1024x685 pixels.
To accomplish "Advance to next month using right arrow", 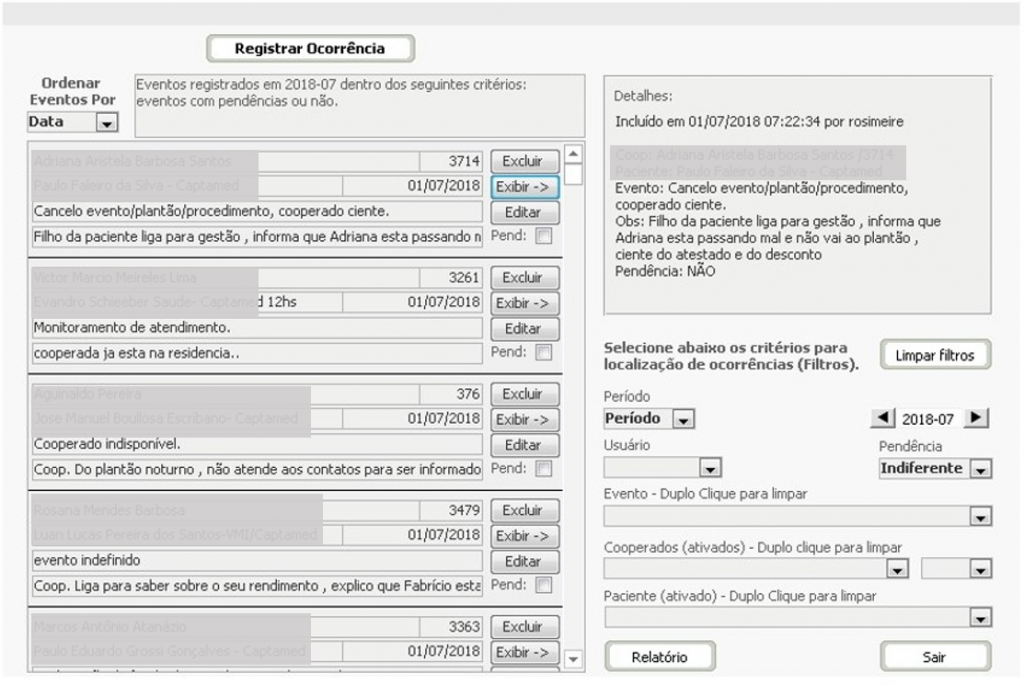I will coord(978,418).
